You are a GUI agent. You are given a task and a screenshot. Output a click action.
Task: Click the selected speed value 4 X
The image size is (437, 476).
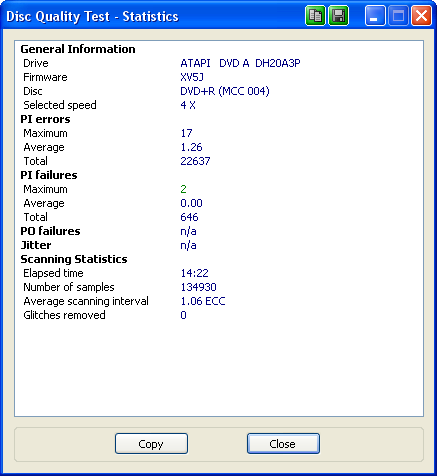point(188,105)
